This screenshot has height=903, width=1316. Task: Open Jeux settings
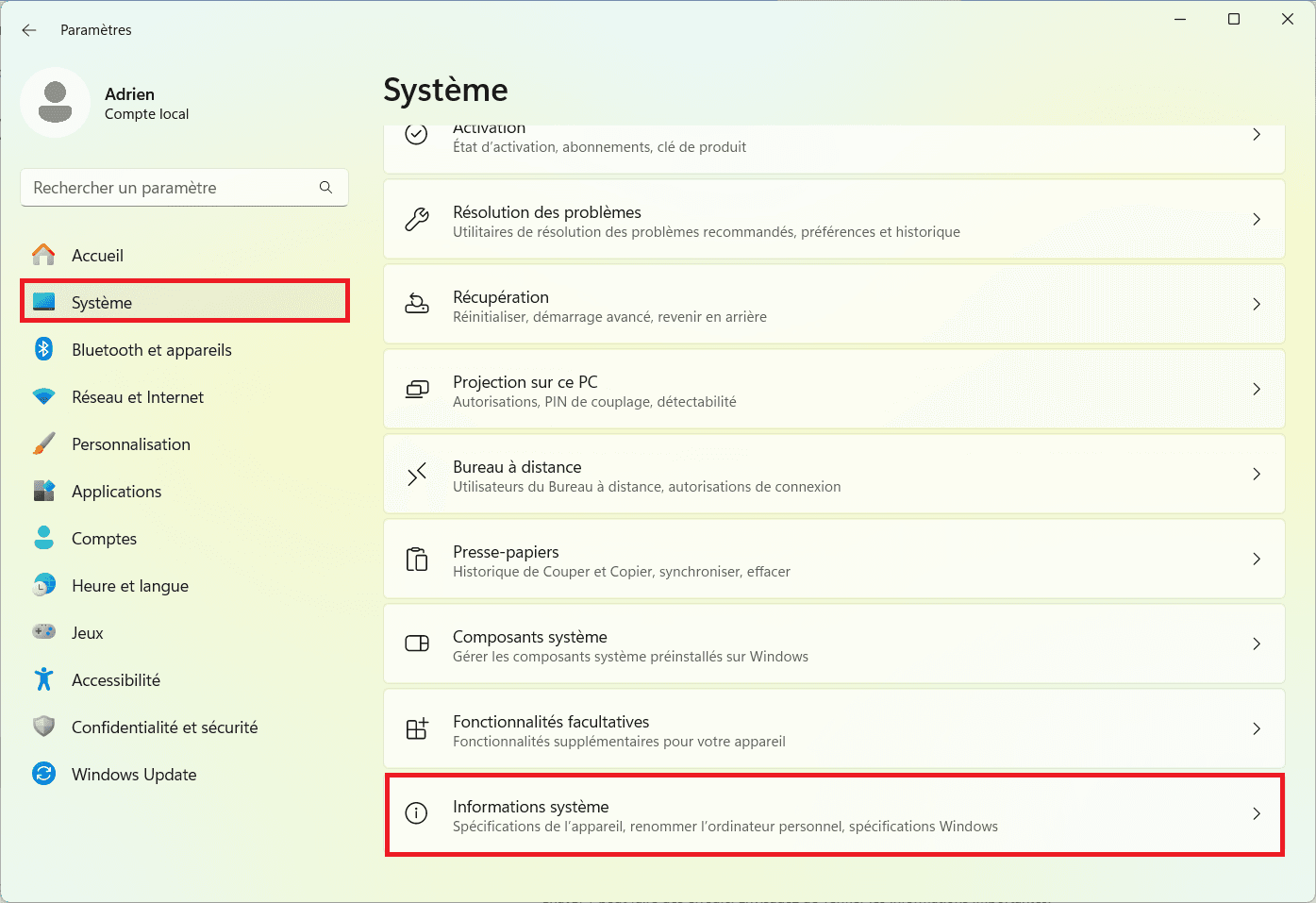click(x=184, y=632)
